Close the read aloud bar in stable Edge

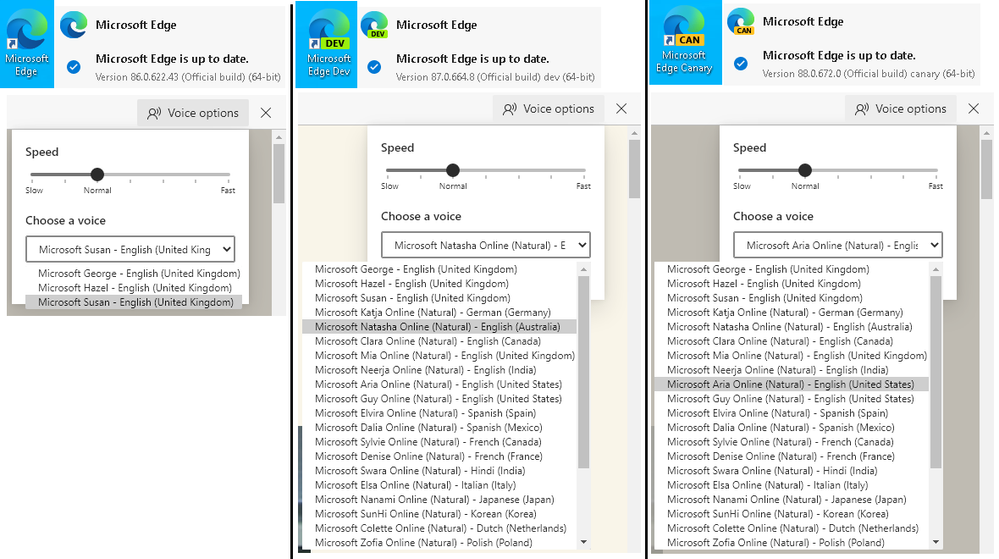tap(266, 113)
